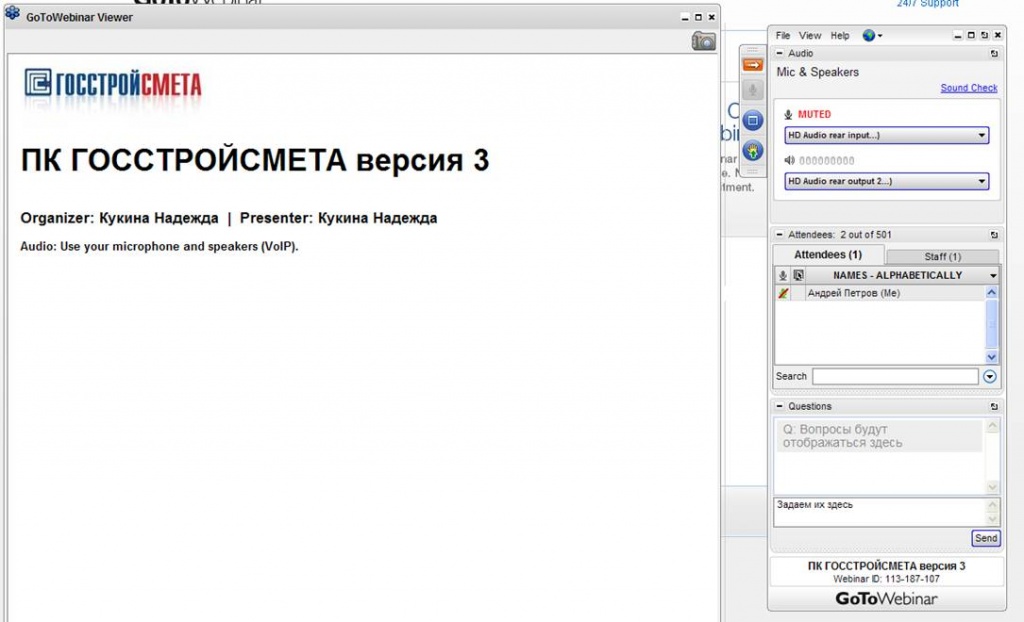The image size is (1024, 622).
Task: Click the 24/7 Support link in background page
Action: click(927, 3)
